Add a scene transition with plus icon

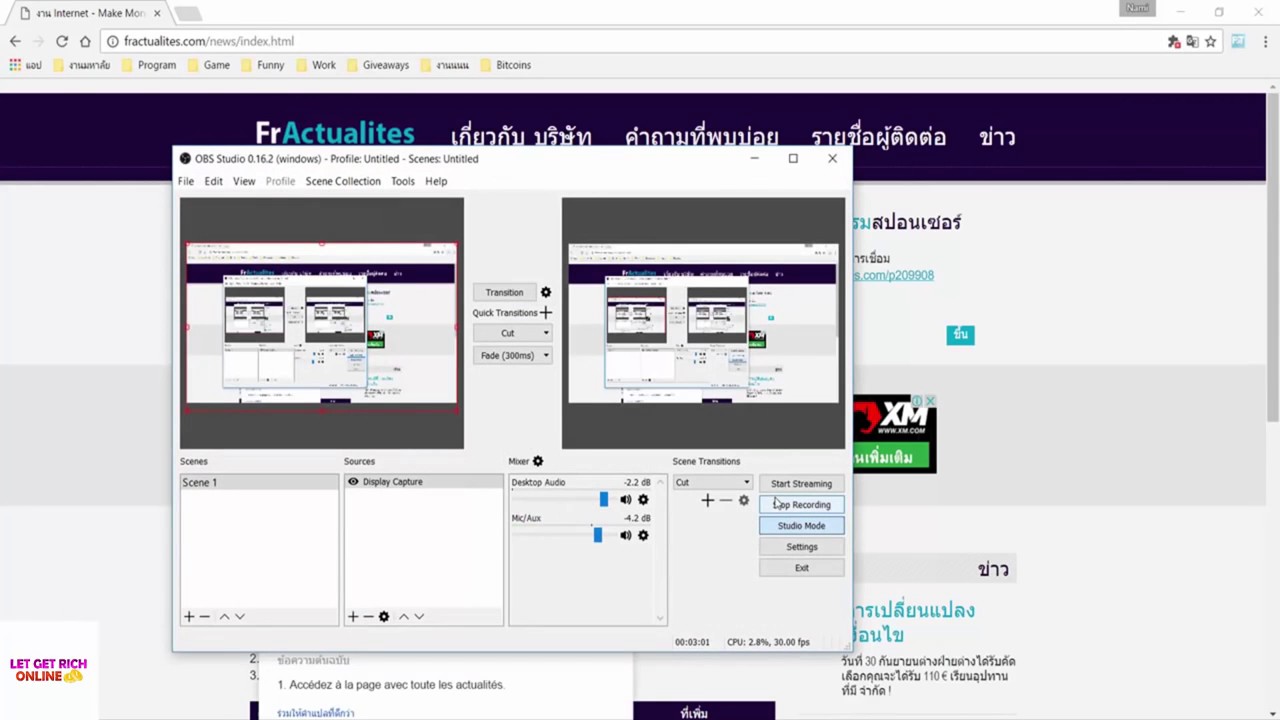[707, 500]
